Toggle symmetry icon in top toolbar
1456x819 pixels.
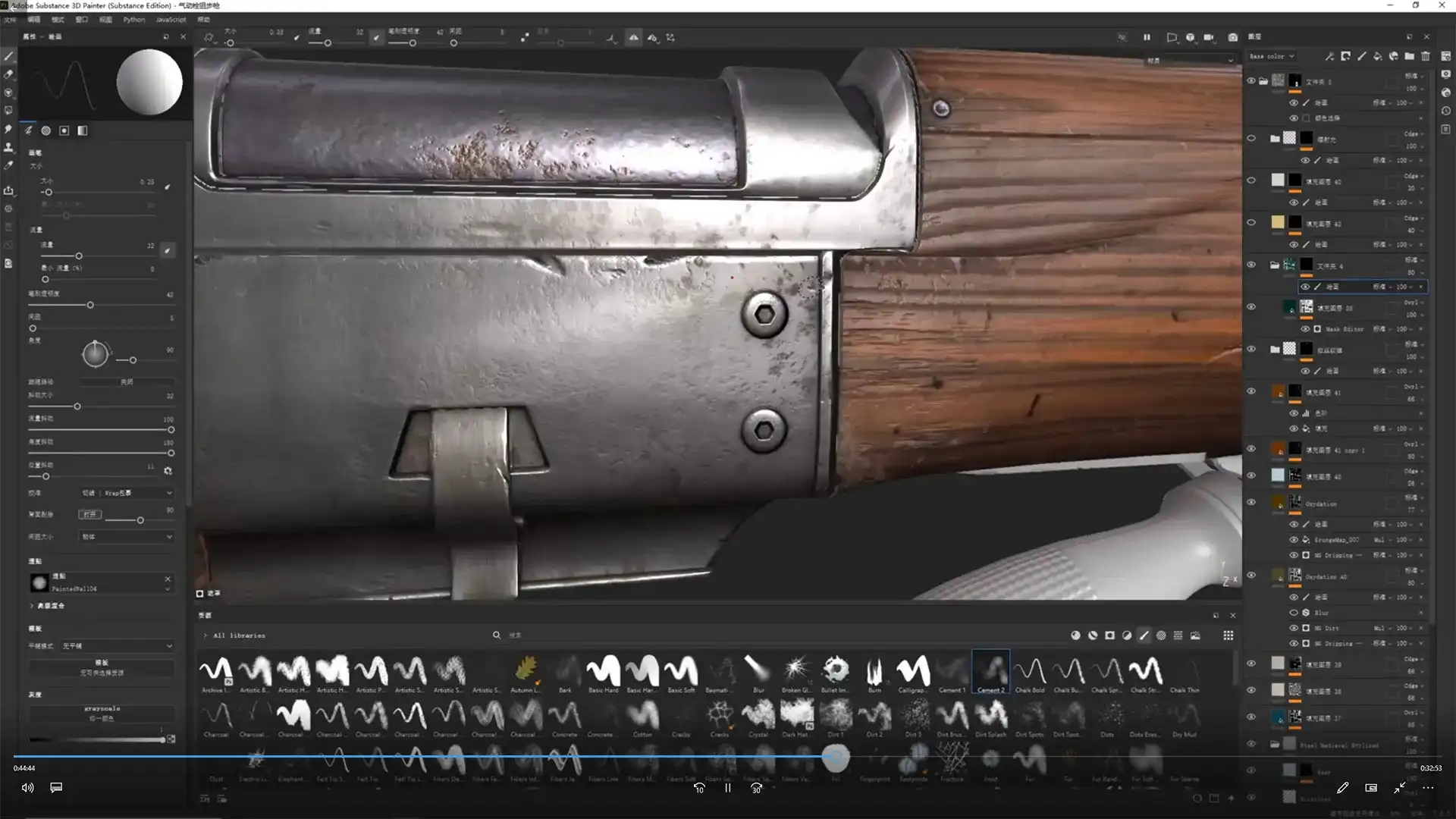point(633,37)
